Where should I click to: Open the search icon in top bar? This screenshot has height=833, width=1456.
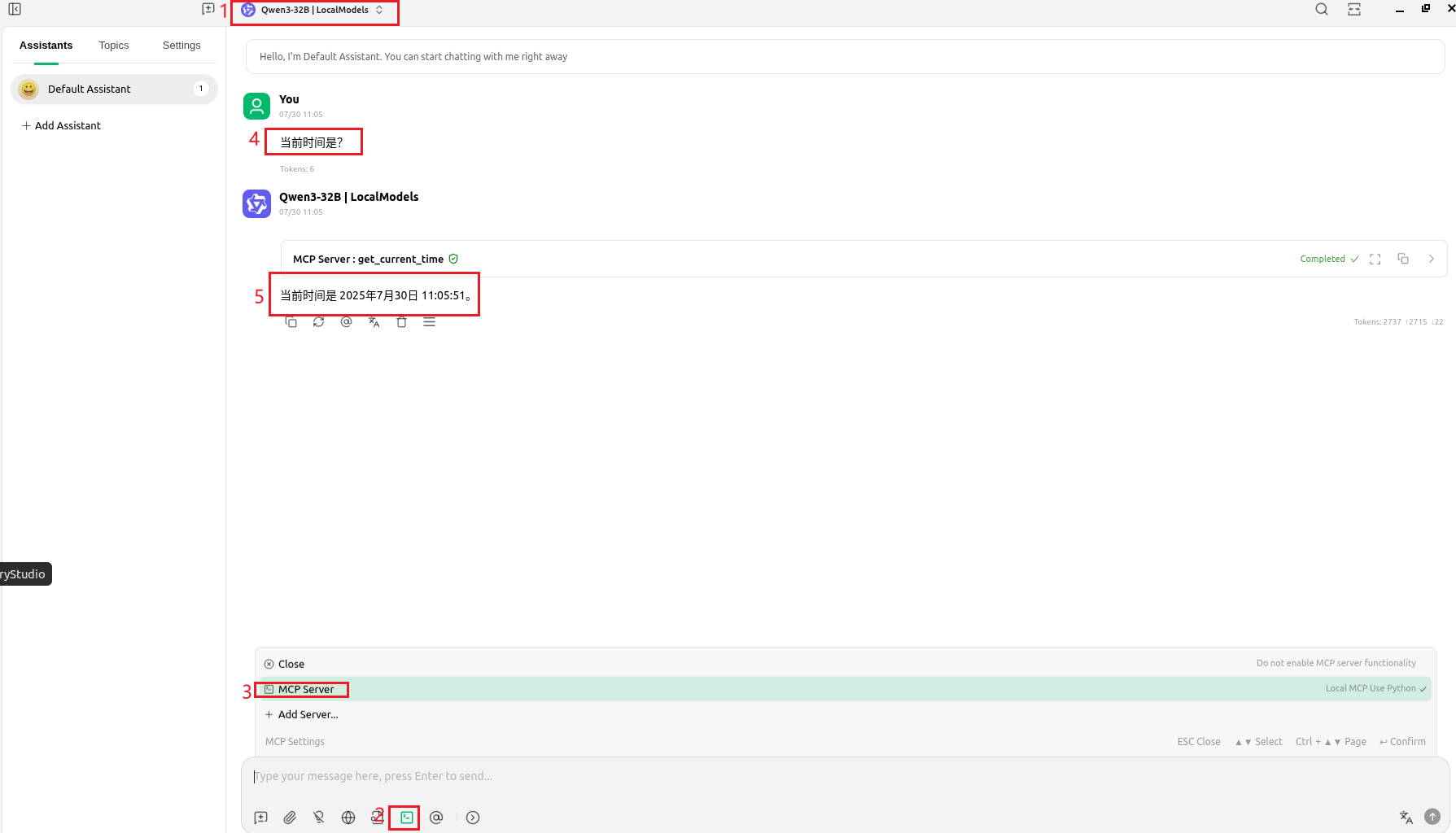1322,10
